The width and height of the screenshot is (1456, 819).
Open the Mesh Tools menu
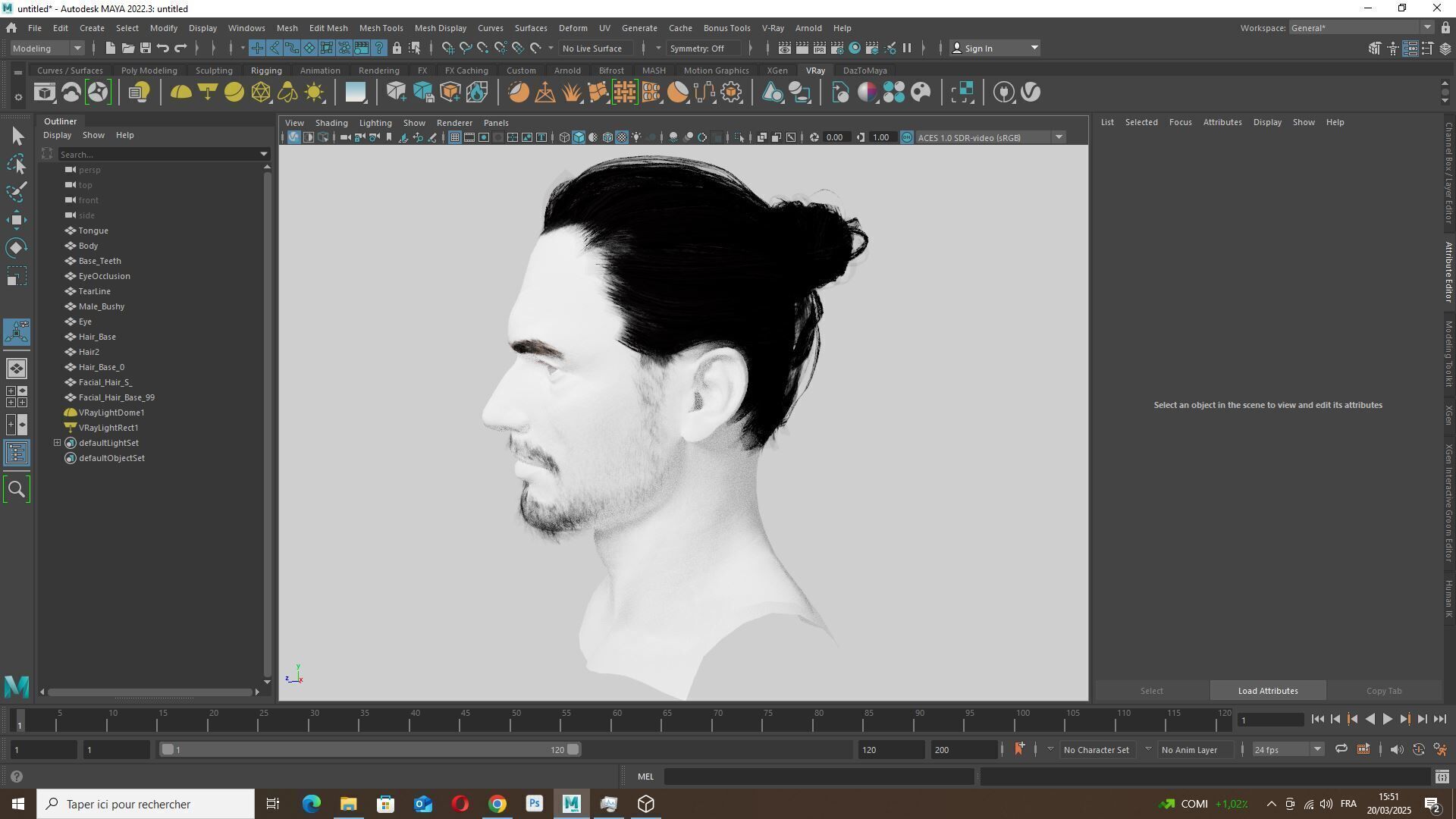coord(381,28)
